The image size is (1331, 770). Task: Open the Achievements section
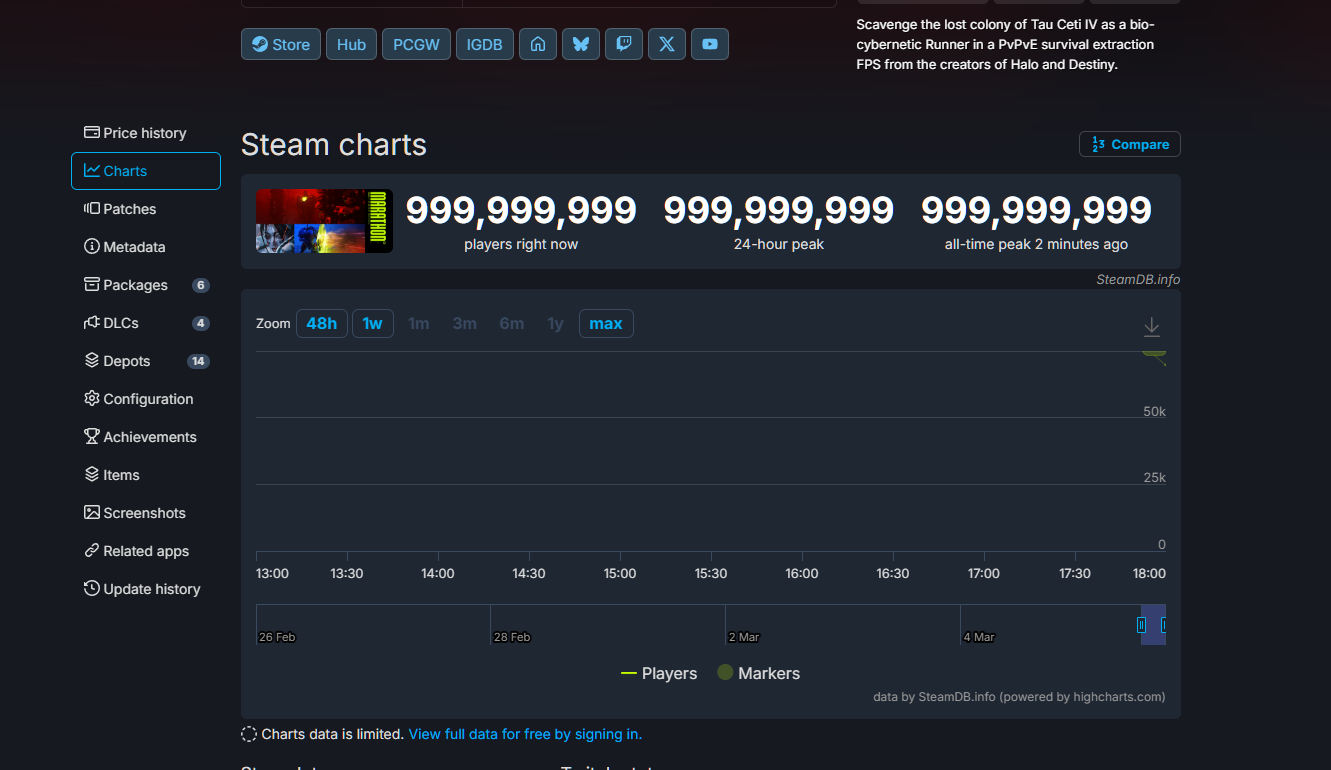146,437
